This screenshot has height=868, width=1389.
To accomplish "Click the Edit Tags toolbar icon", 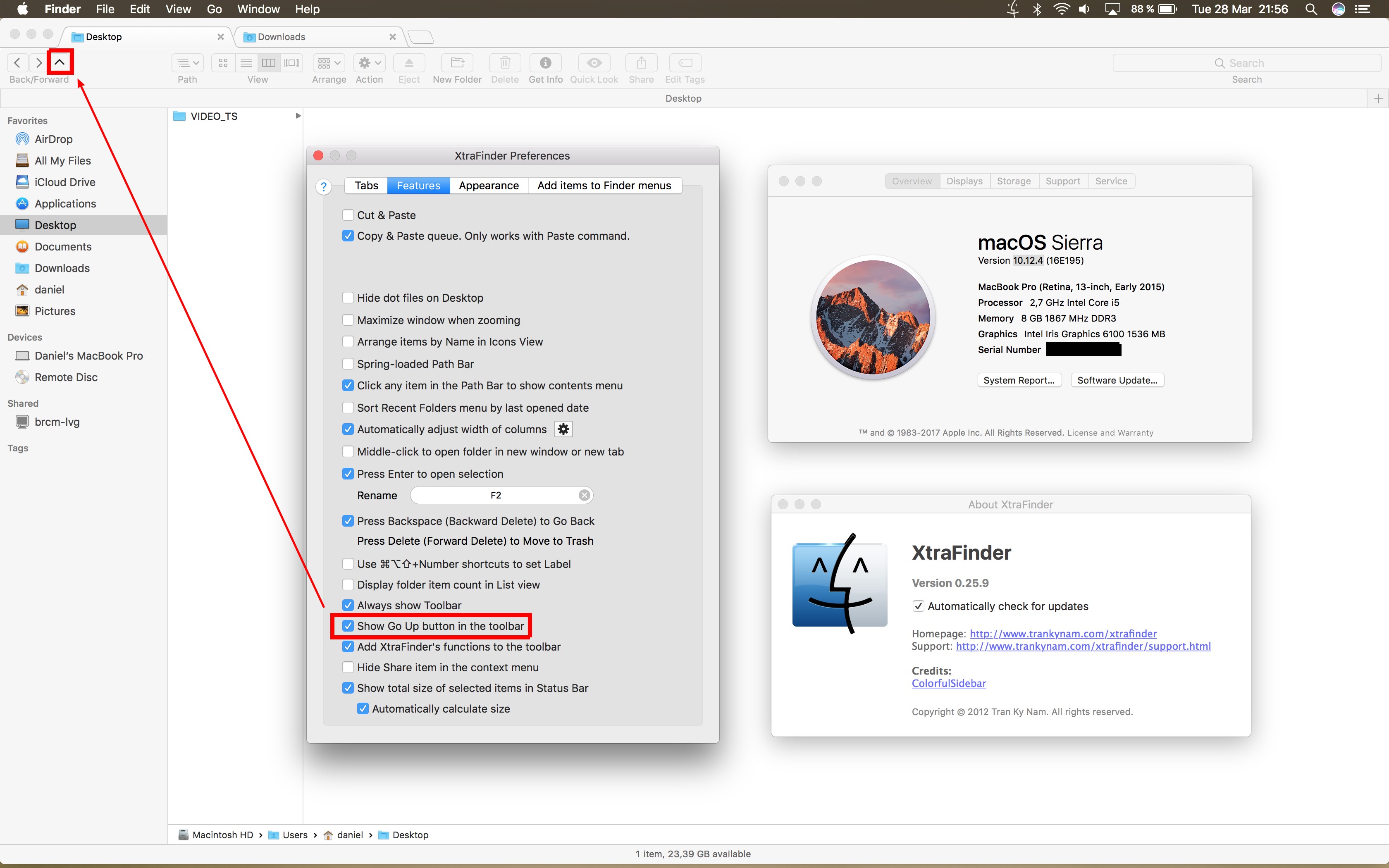I will point(685,63).
